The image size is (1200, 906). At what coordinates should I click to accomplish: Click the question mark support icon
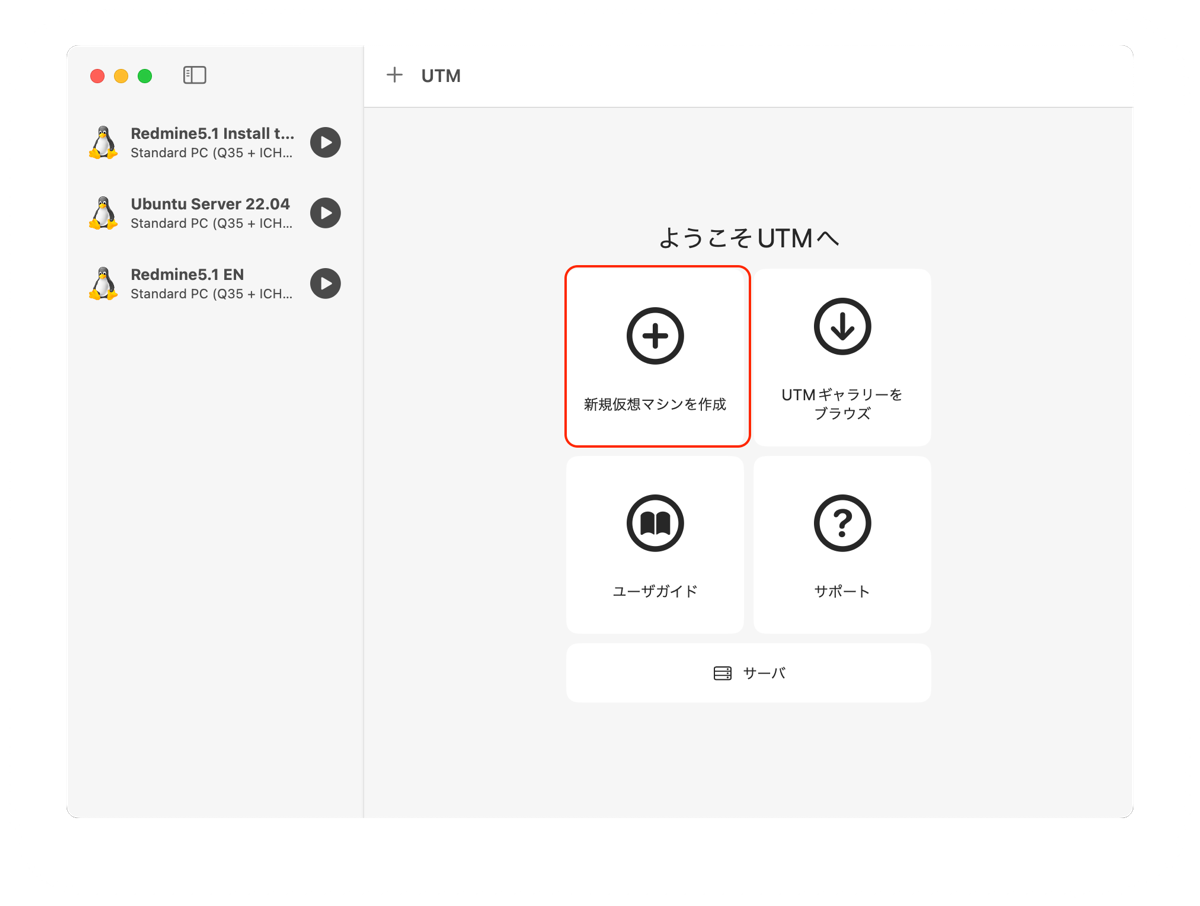tap(842, 523)
